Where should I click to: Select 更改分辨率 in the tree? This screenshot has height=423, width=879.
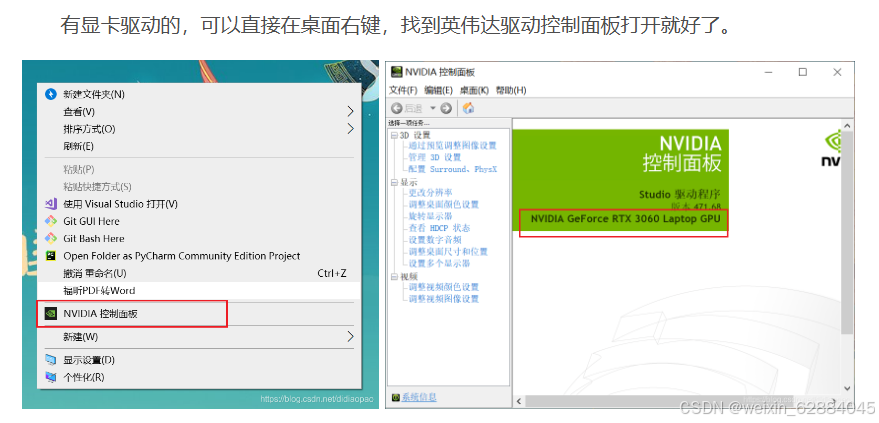point(431,193)
